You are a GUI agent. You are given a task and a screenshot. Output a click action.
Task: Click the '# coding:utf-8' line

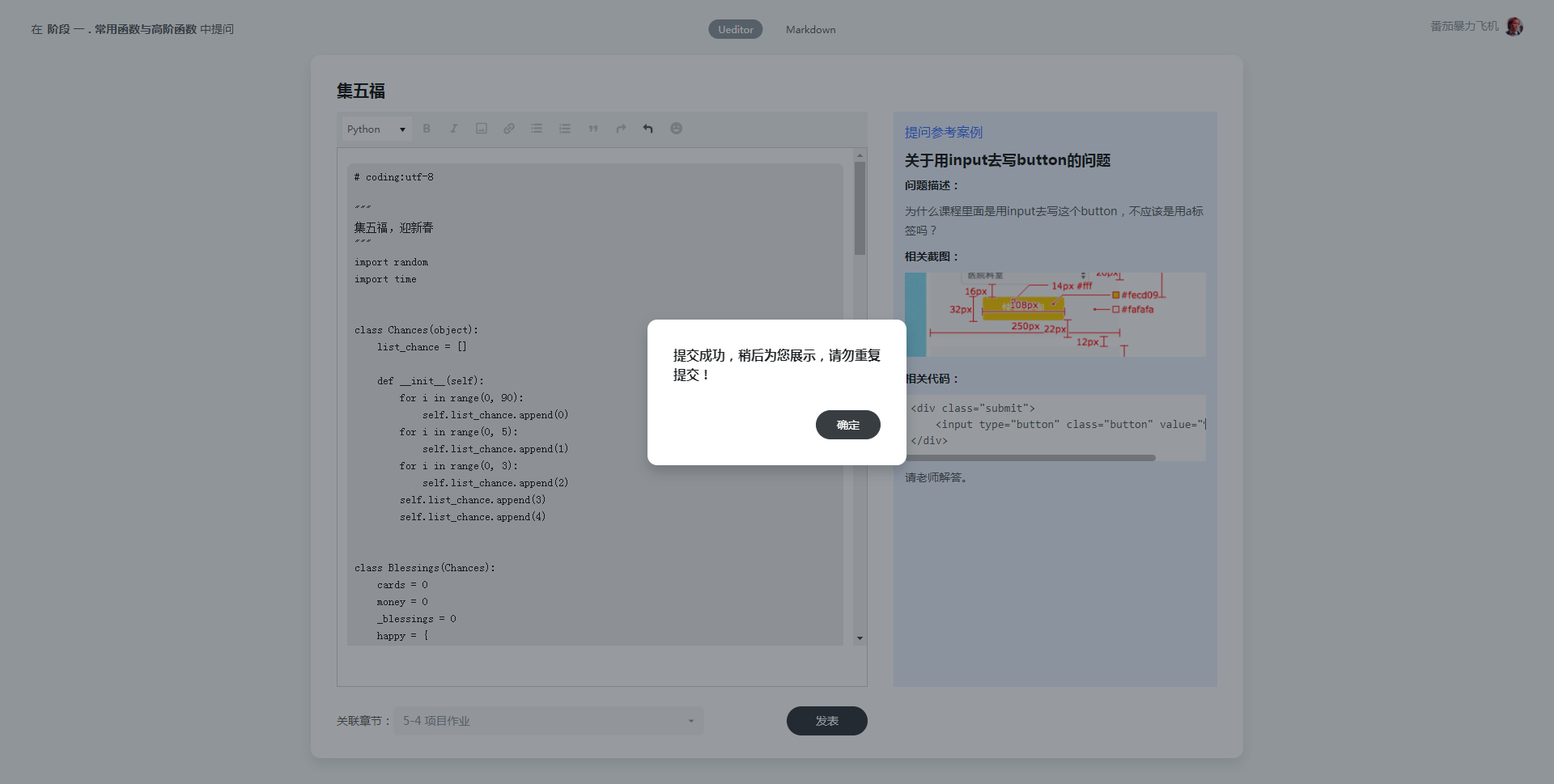(x=393, y=177)
